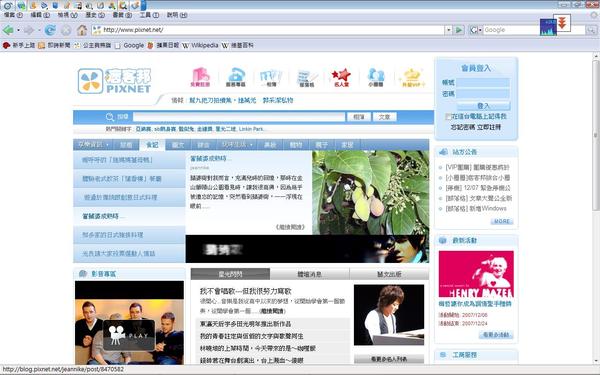The image size is (600, 375).
Task: Click the site search text box
Action: tap(239, 117)
